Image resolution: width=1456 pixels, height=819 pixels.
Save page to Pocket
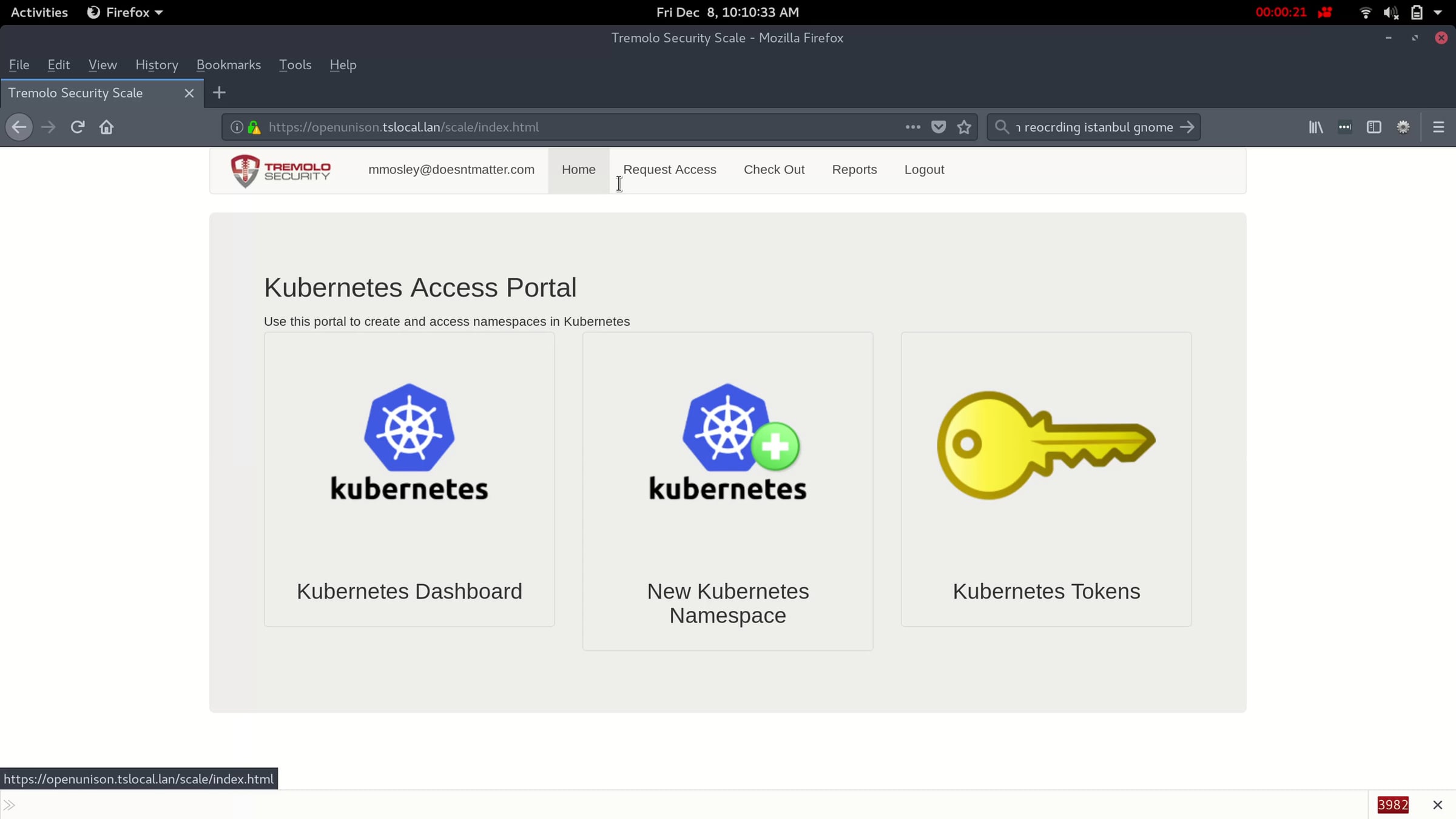(939, 127)
